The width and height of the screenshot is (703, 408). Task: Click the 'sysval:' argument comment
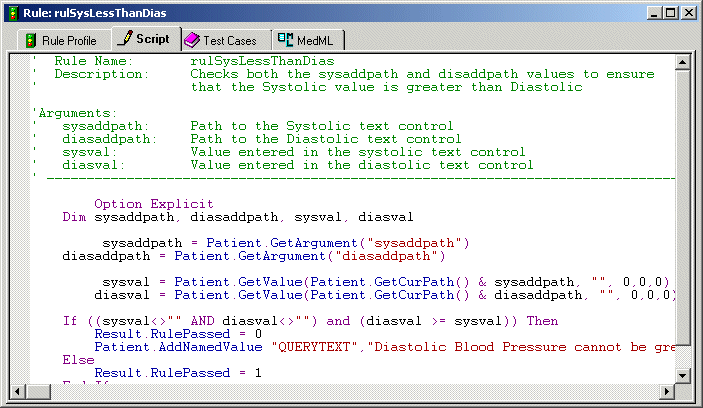89,152
